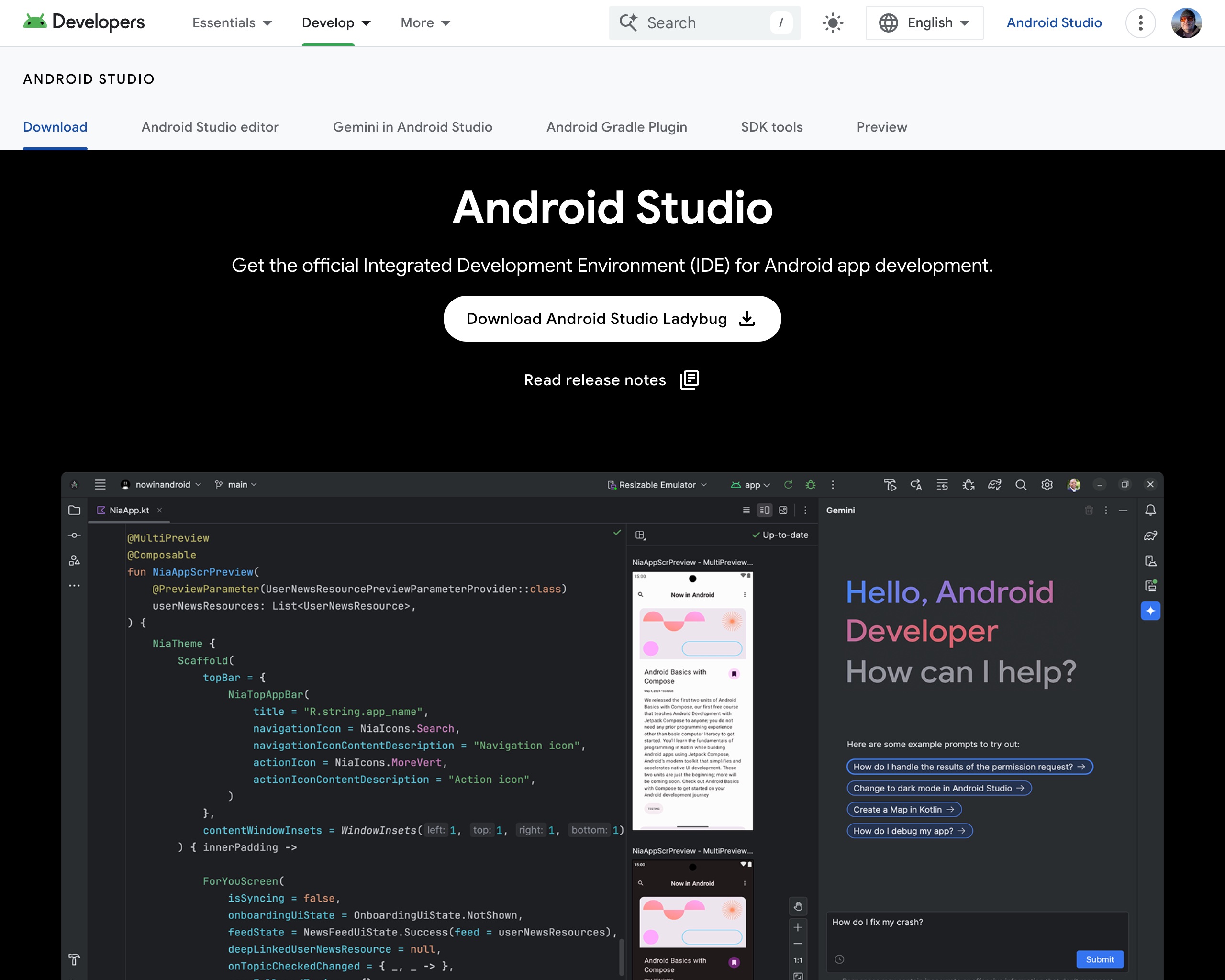
Task: Click Download Android Studio Ladybug button
Action: (x=597, y=319)
